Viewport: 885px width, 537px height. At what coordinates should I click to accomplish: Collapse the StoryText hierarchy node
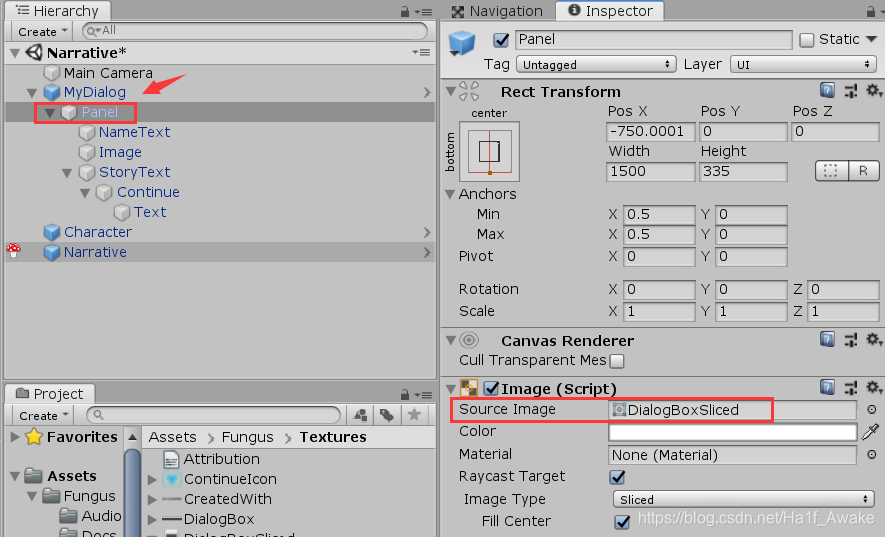tap(67, 173)
